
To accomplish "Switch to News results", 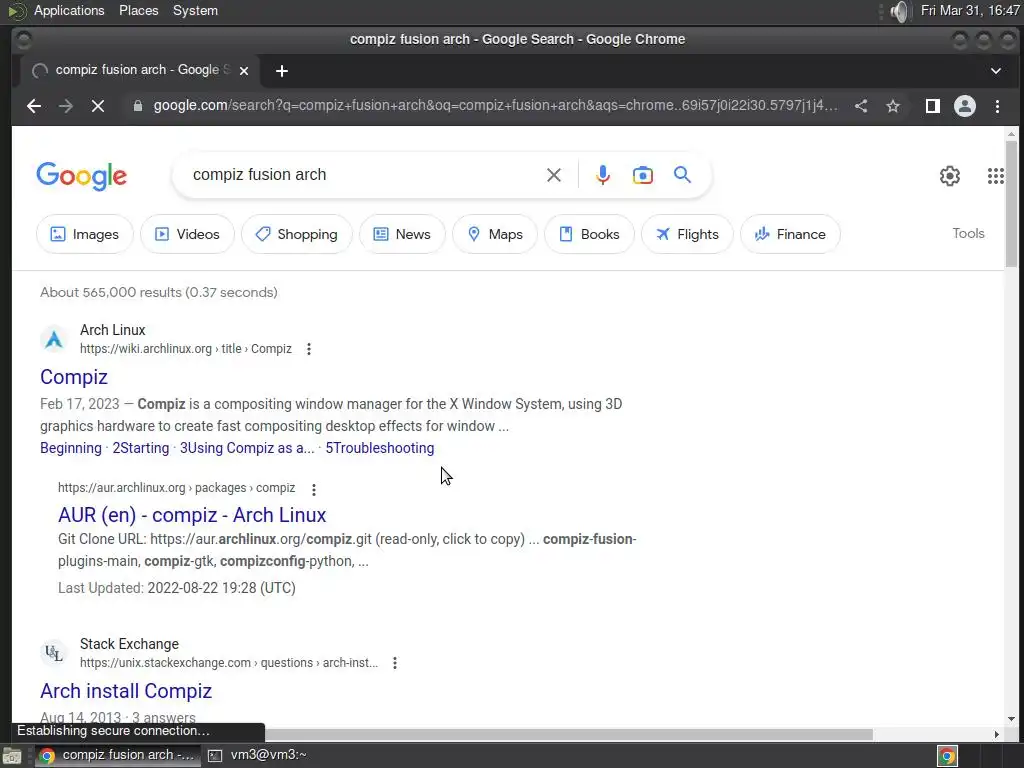I will (x=402, y=234).
